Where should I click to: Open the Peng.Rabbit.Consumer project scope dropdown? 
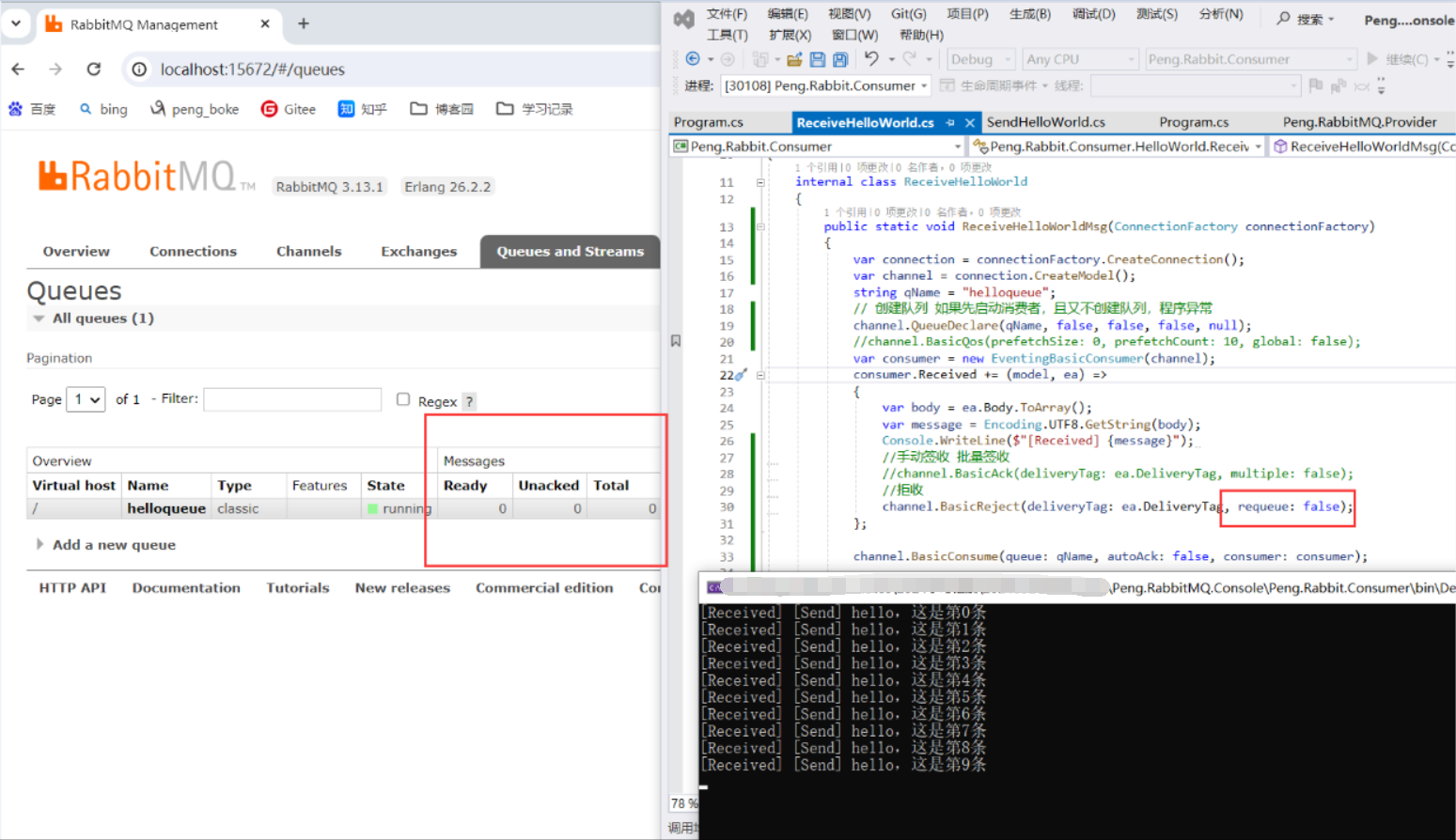(x=818, y=147)
